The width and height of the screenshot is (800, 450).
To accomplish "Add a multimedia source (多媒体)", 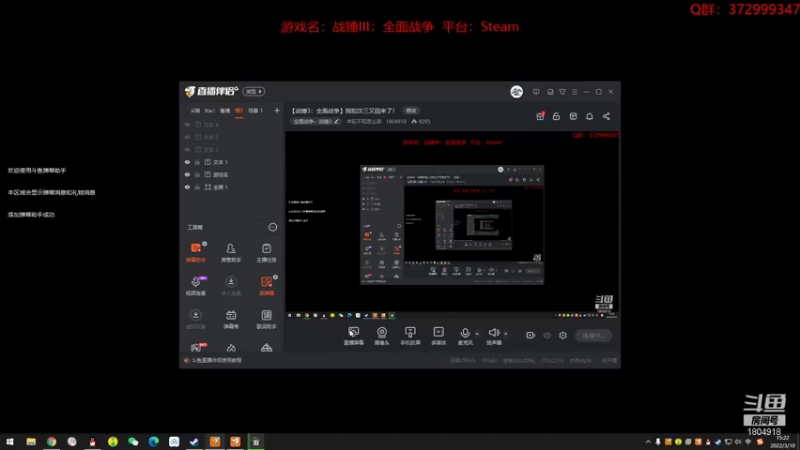I will (439, 336).
